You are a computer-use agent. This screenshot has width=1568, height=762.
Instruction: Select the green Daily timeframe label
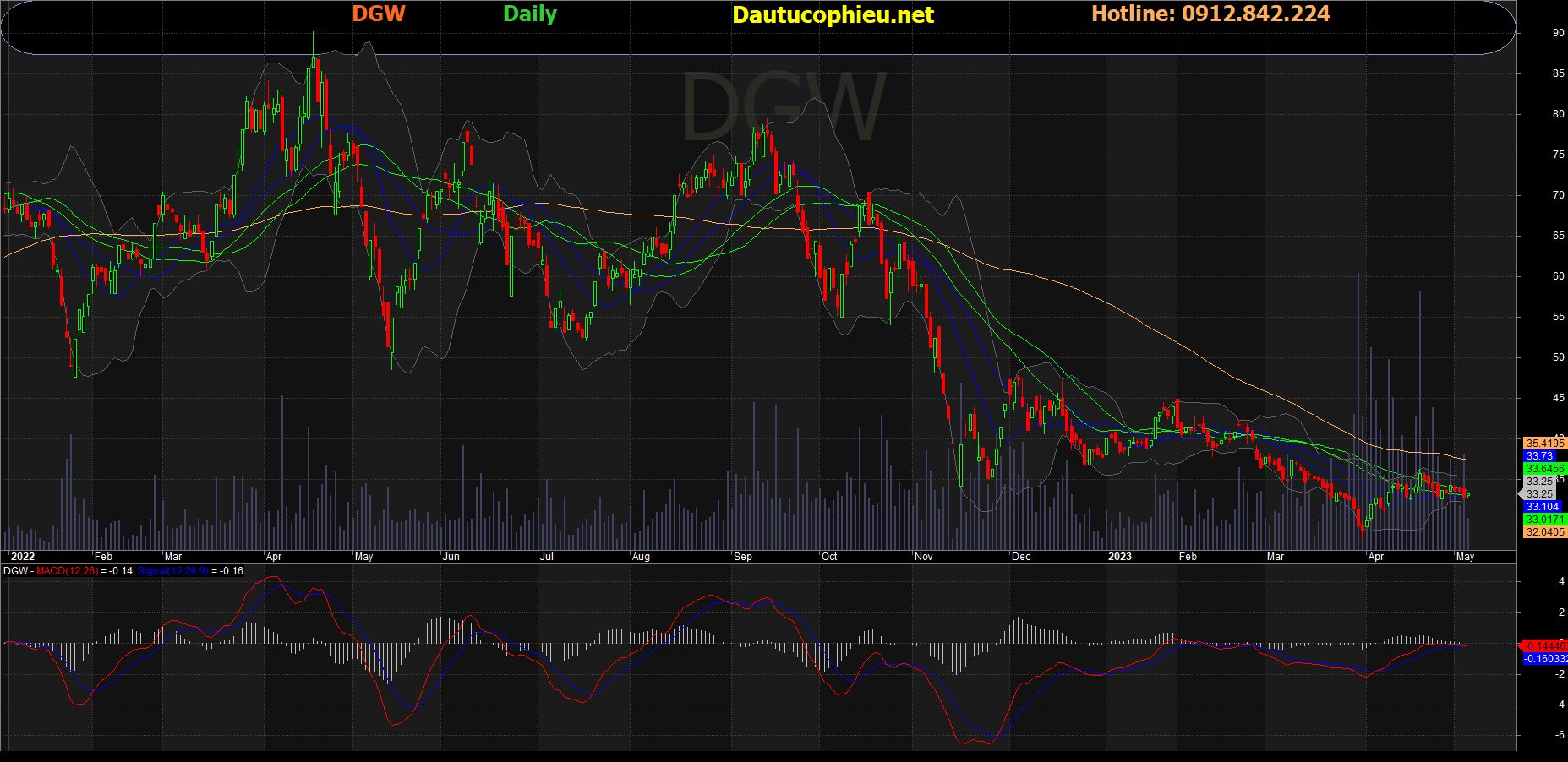tap(529, 14)
